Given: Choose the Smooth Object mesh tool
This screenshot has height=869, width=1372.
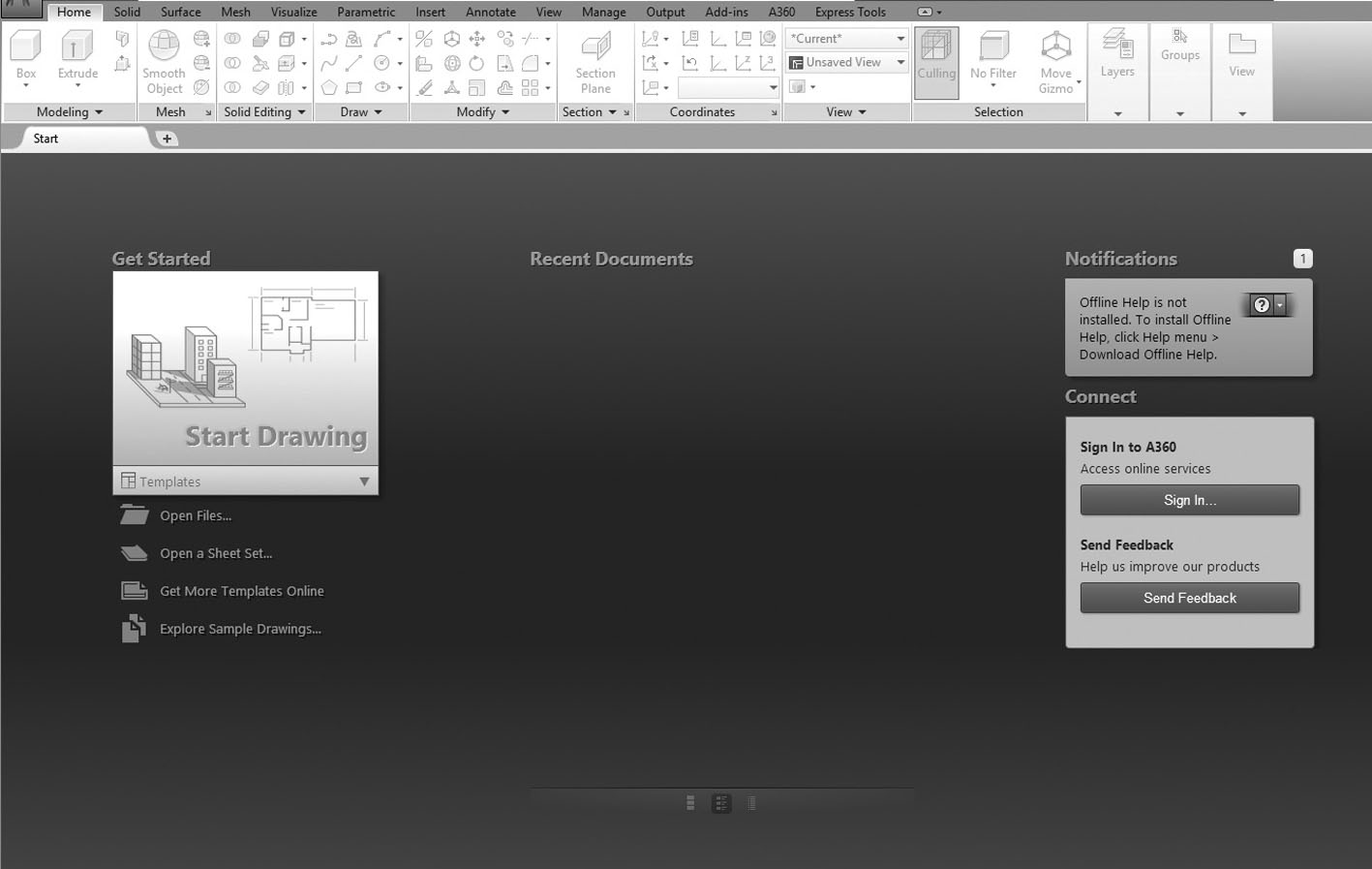Looking at the screenshot, I should [164, 62].
